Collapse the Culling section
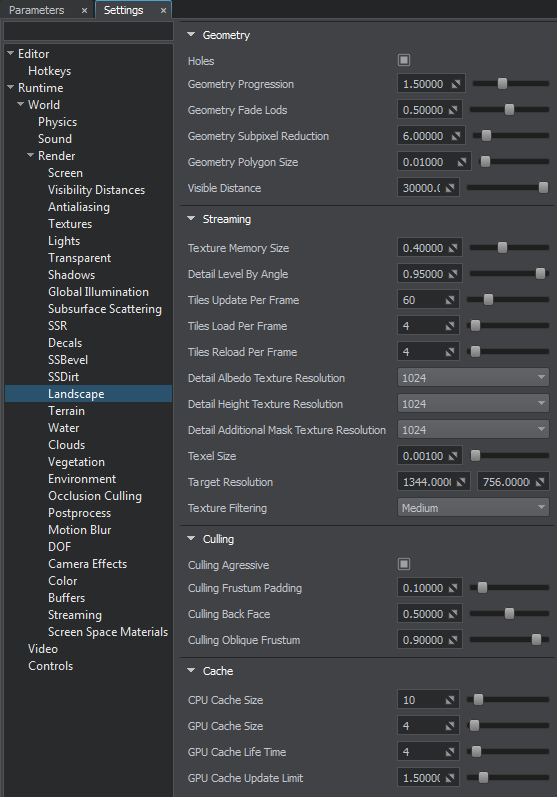The width and height of the screenshot is (557, 797). [x=191, y=538]
